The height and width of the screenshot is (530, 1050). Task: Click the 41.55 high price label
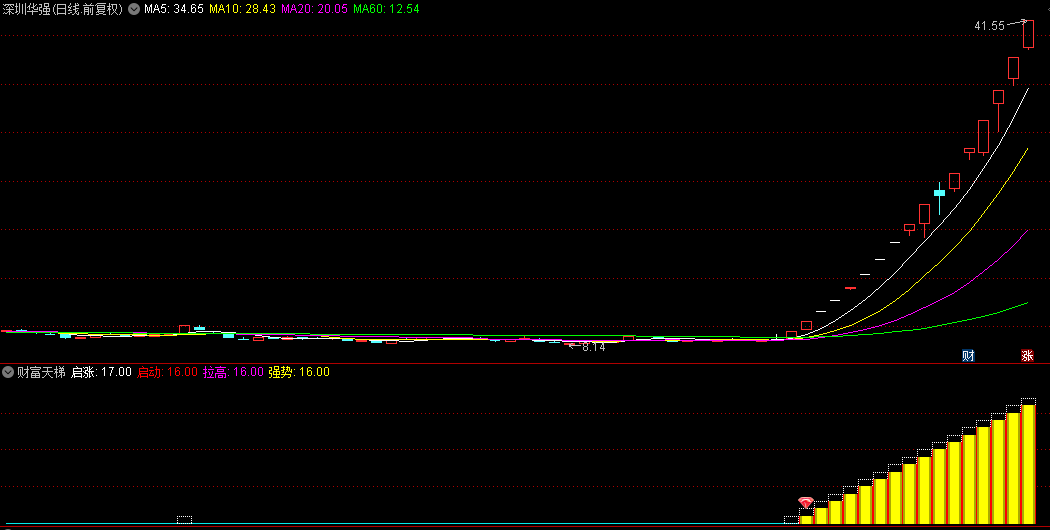tap(989, 26)
